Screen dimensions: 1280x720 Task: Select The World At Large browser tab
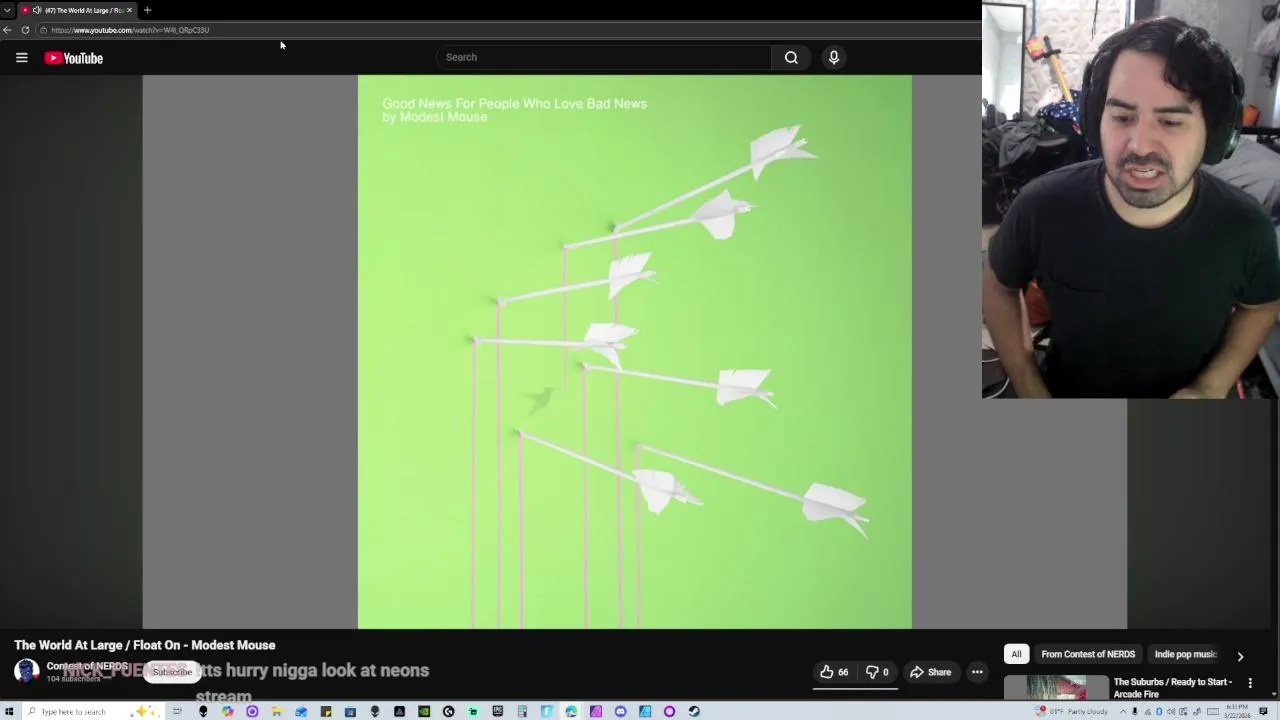click(x=78, y=10)
